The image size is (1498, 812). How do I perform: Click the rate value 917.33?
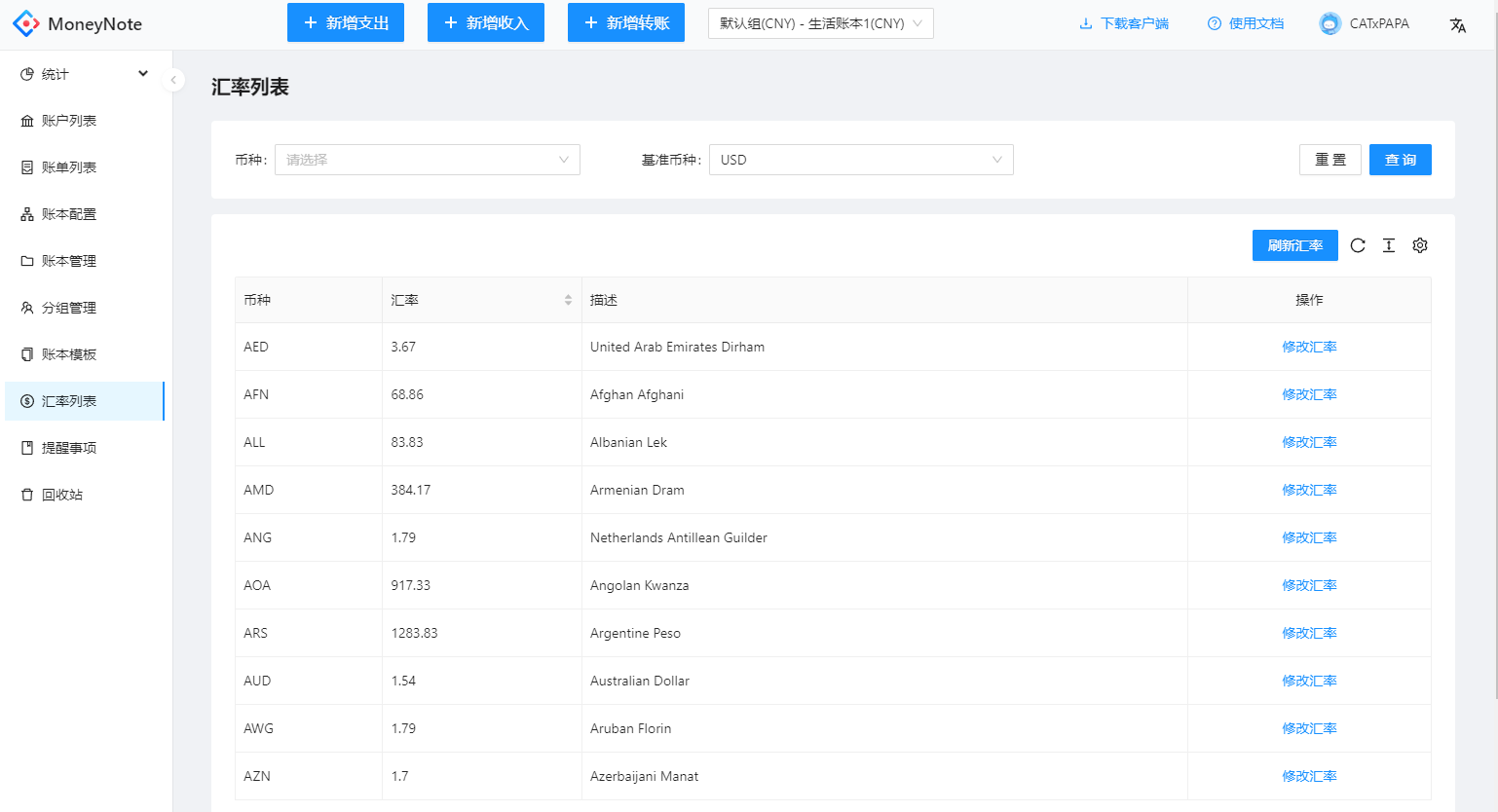click(x=410, y=585)
